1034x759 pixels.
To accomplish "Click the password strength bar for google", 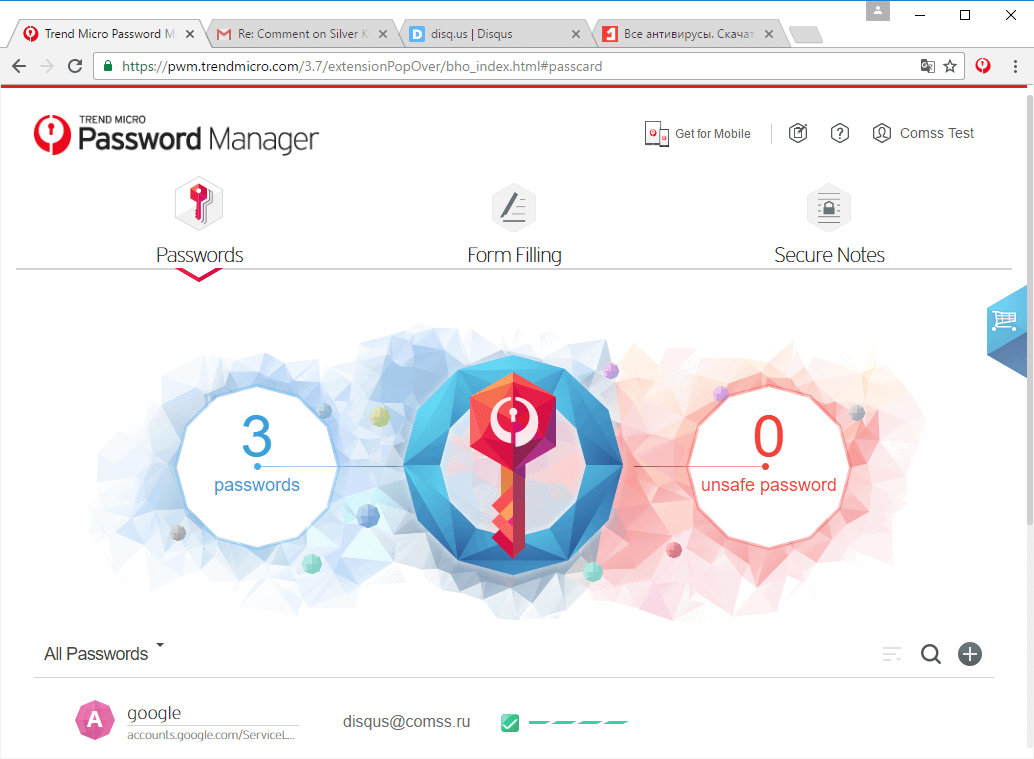I will pos(578,723).
